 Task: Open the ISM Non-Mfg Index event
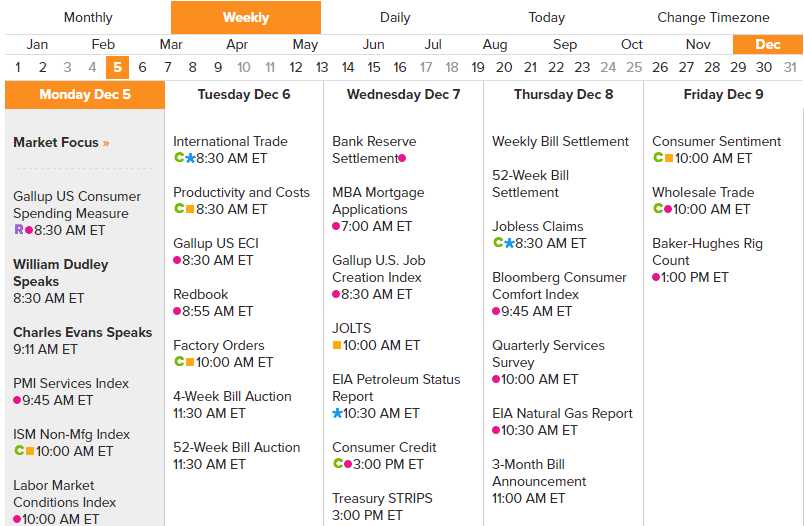[x=71, y=434]
